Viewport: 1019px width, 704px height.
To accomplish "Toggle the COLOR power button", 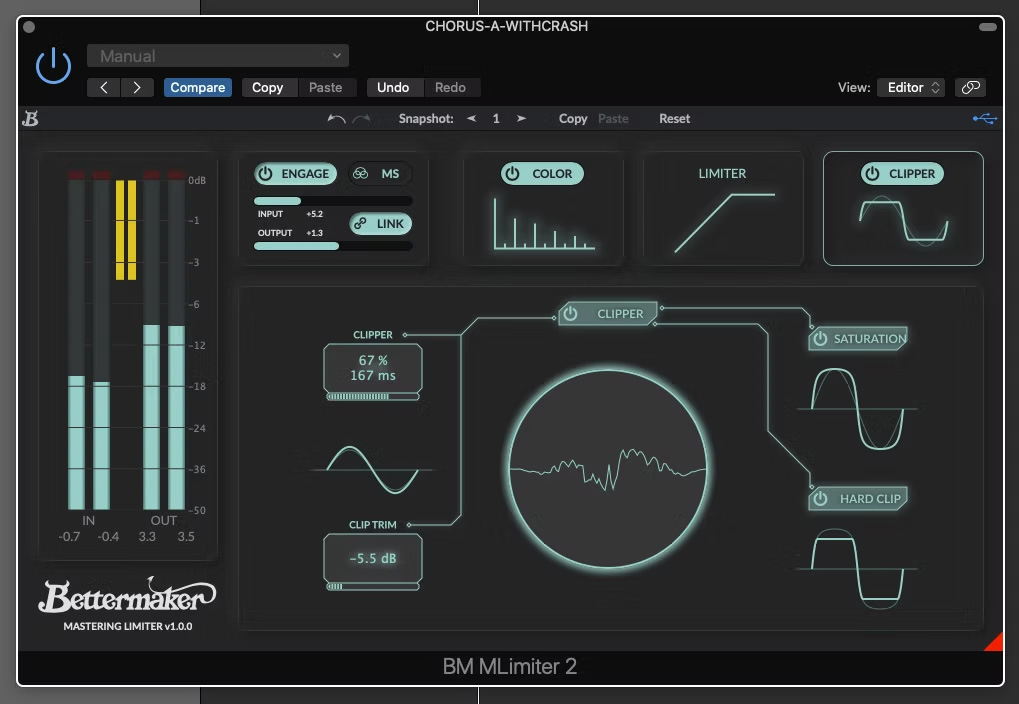I will [542, 174].
